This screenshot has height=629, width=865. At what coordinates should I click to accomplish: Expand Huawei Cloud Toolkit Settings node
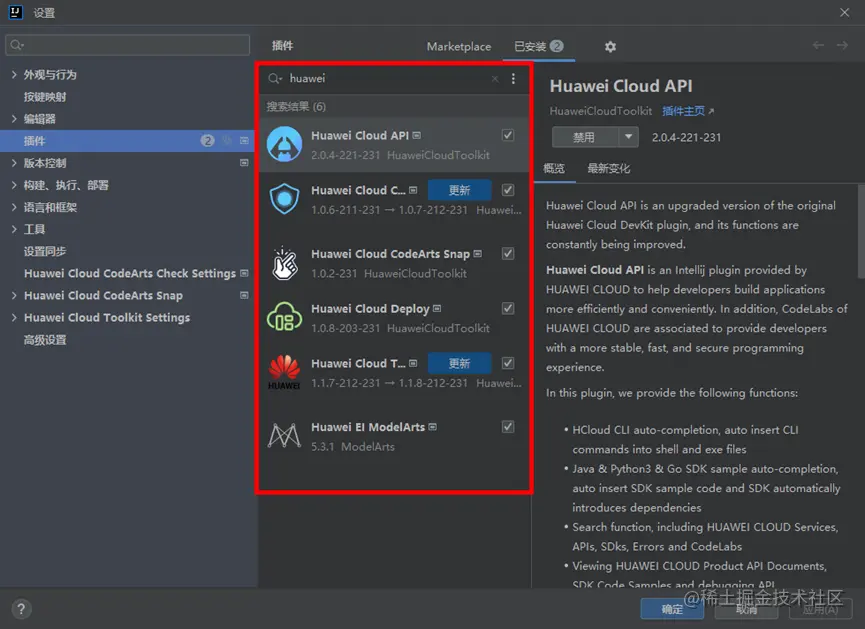tap(14, 317)
